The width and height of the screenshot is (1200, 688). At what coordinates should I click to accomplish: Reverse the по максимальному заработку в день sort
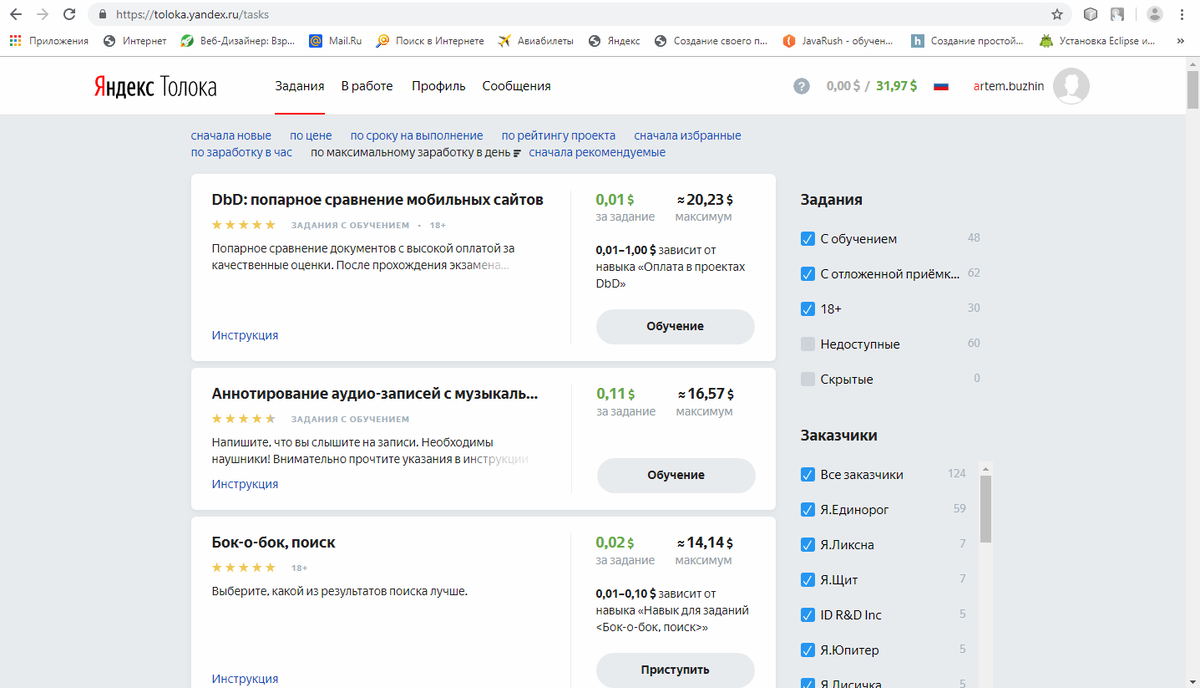click(416, 152)
